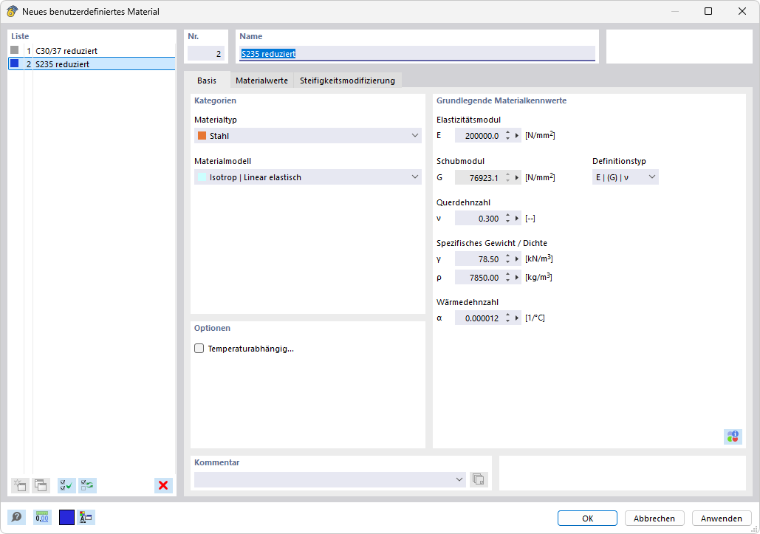The width and height of the screenshot is (760, 534).
Task: Click the material properties icon in Grundlegende panel
Action: (733, 436)
